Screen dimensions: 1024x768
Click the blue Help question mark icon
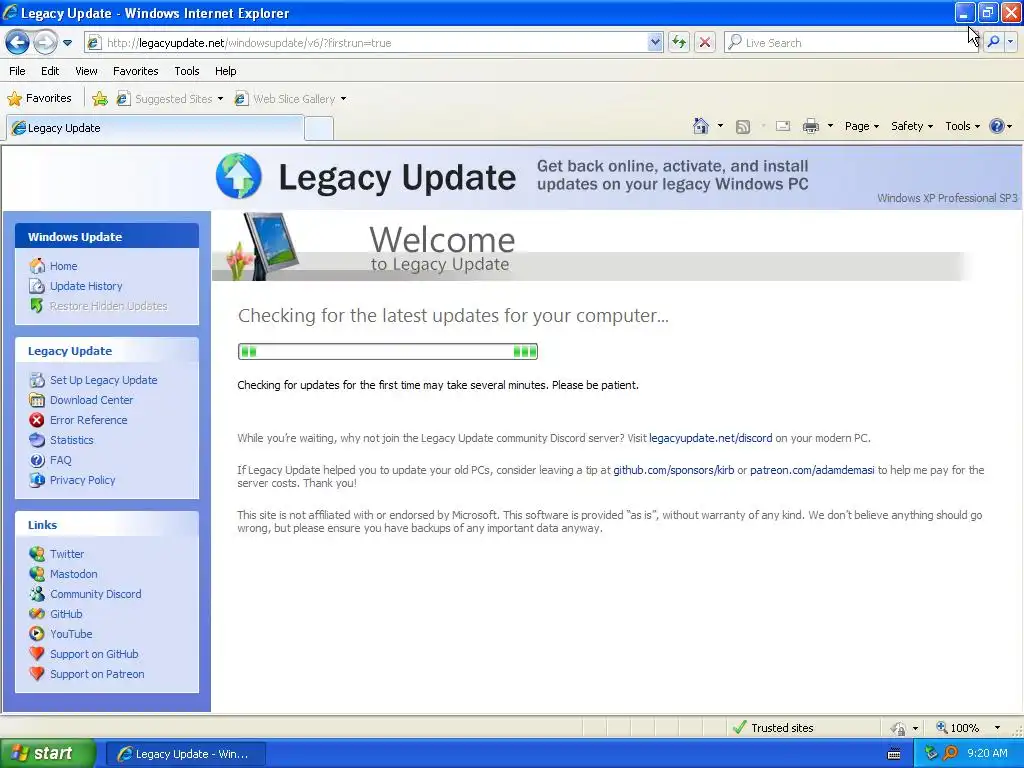[x=997, y=126]
